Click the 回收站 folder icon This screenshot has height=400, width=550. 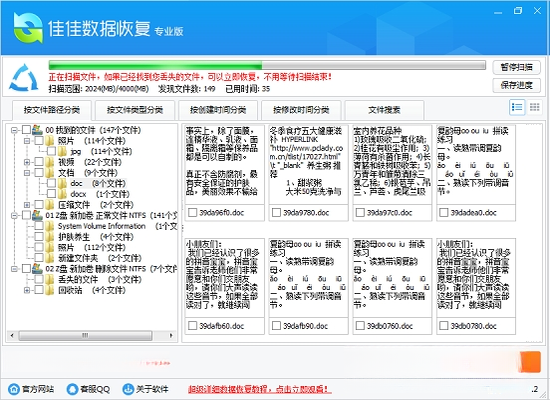50,290
